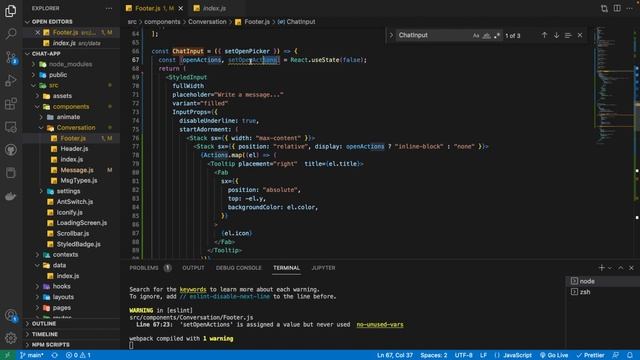Close the Footer.js editor tab
Viewport: 640px width, 360px height.
181,8
